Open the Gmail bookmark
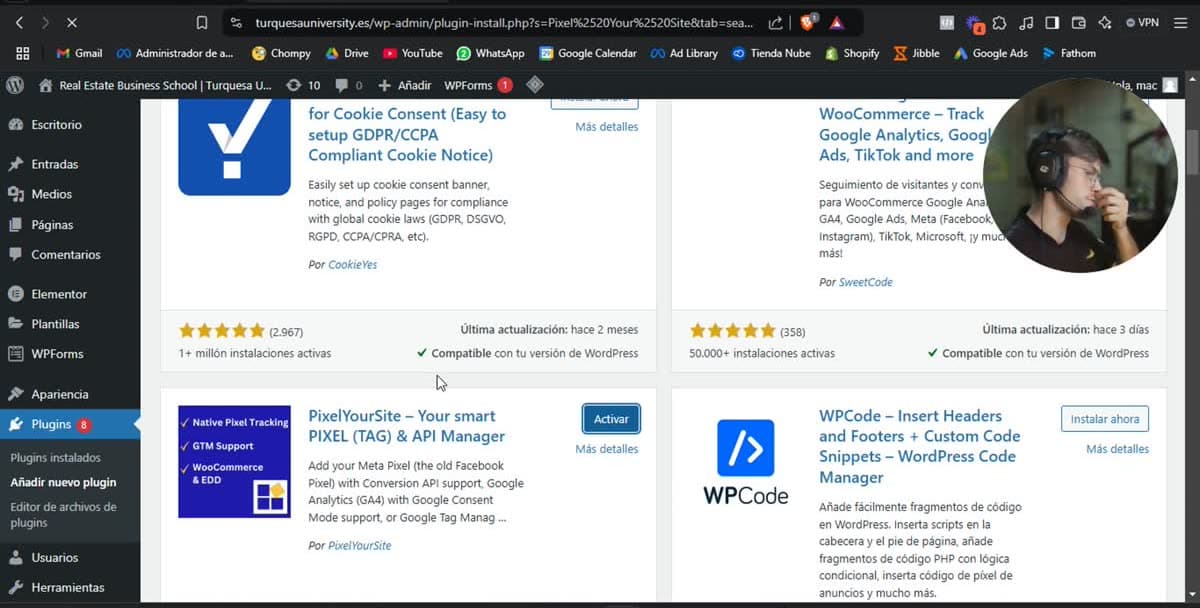The image size is (1200, 608). point(79,53)
